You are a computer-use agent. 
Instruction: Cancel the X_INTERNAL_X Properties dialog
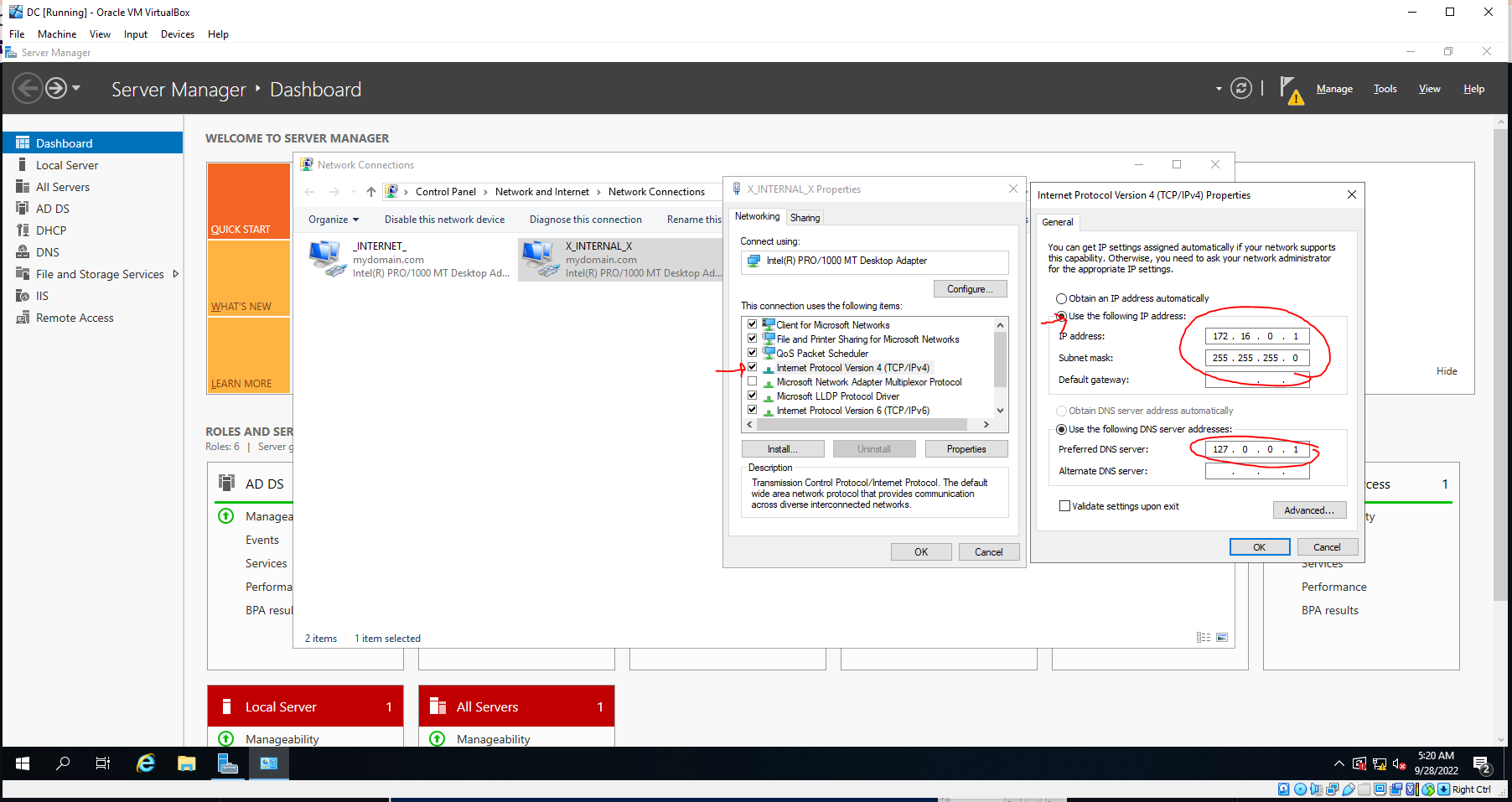pyautogui.click(x=989, y=552)
